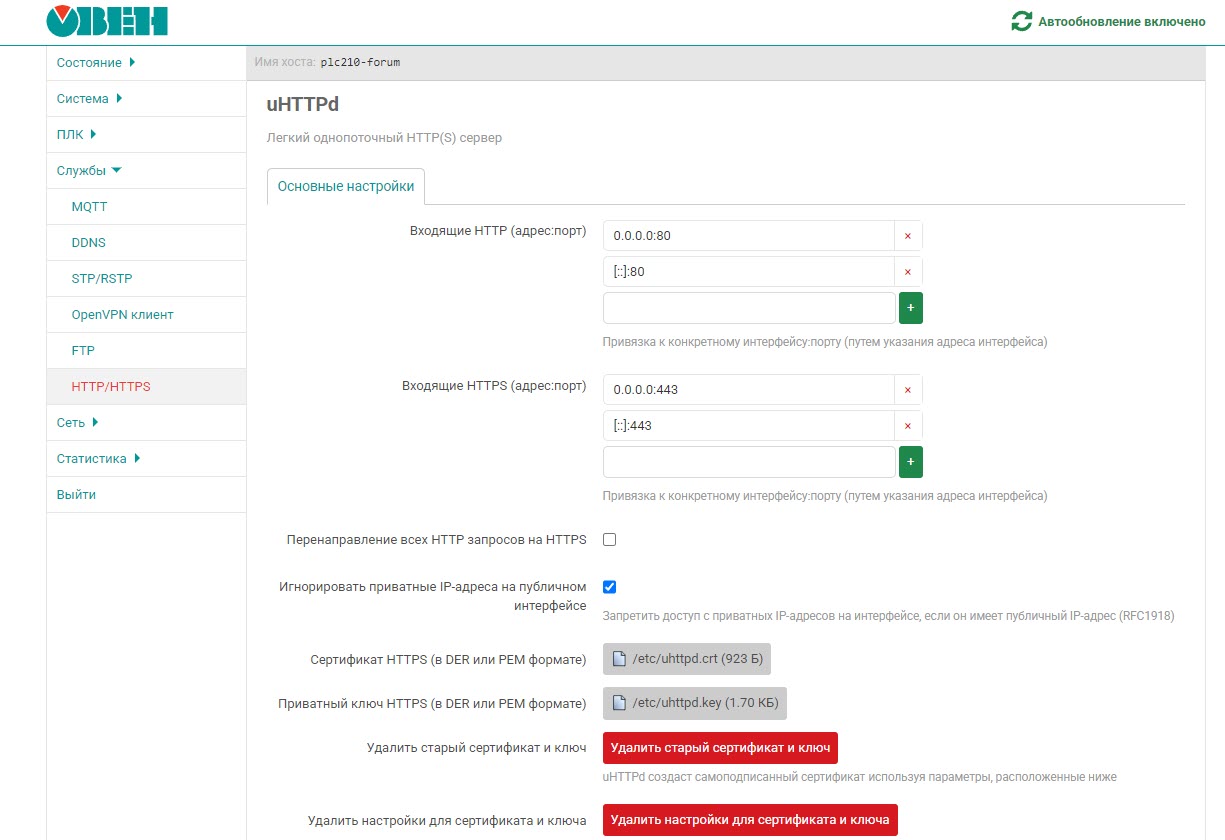Open the MQTT service page
1225x840 pixels.
point(89,207)
